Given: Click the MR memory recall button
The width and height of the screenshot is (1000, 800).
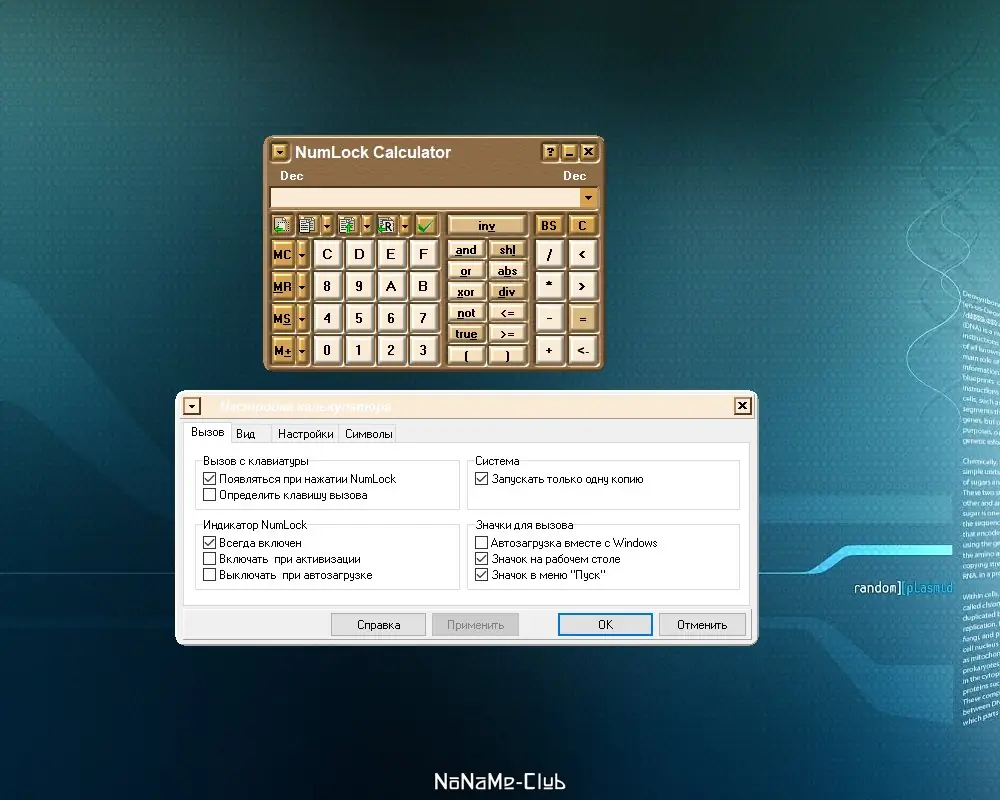Looking at the screenshot, I should tap(283, 286).
